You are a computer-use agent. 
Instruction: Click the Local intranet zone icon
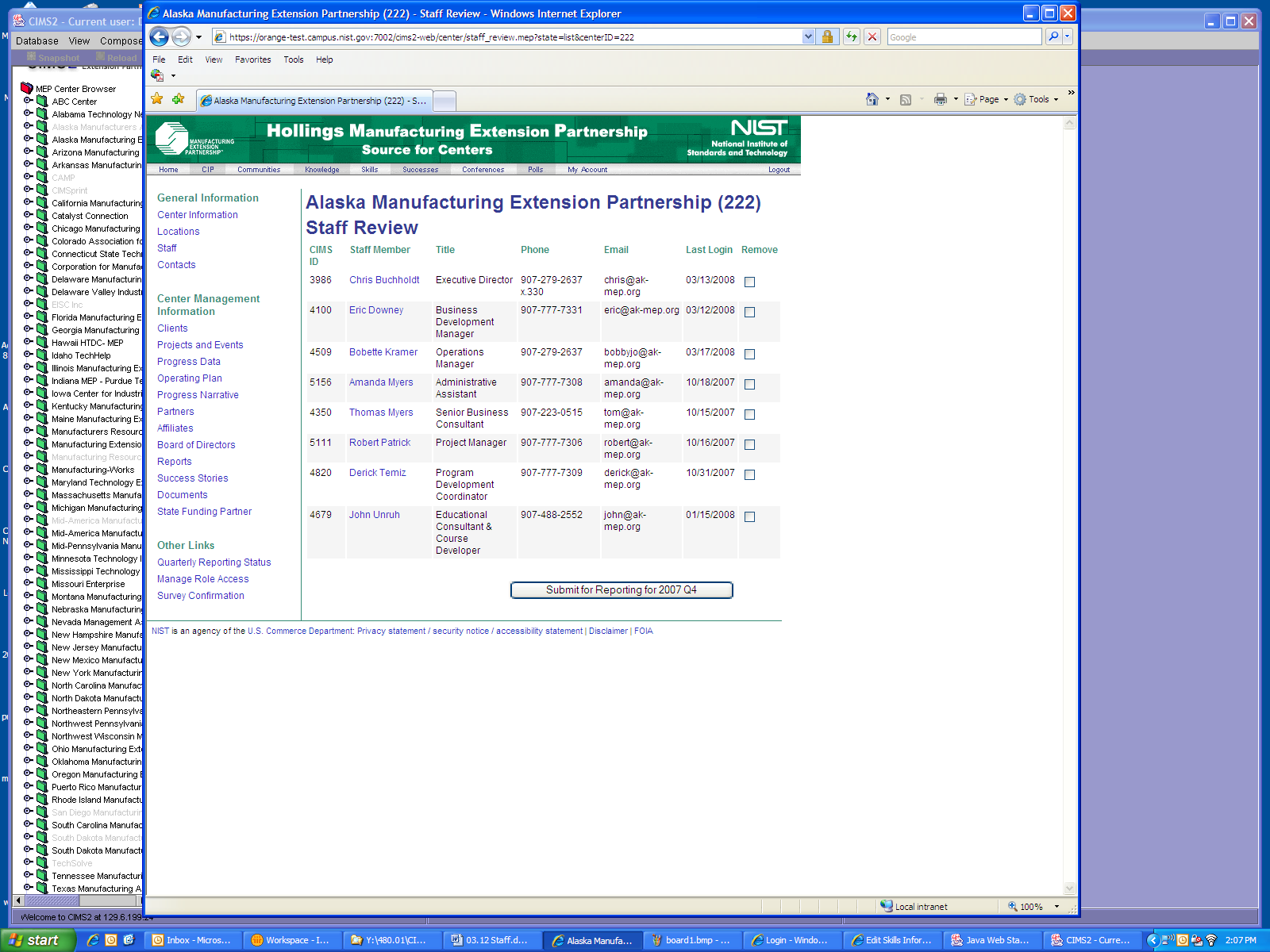tap(887, 906)
